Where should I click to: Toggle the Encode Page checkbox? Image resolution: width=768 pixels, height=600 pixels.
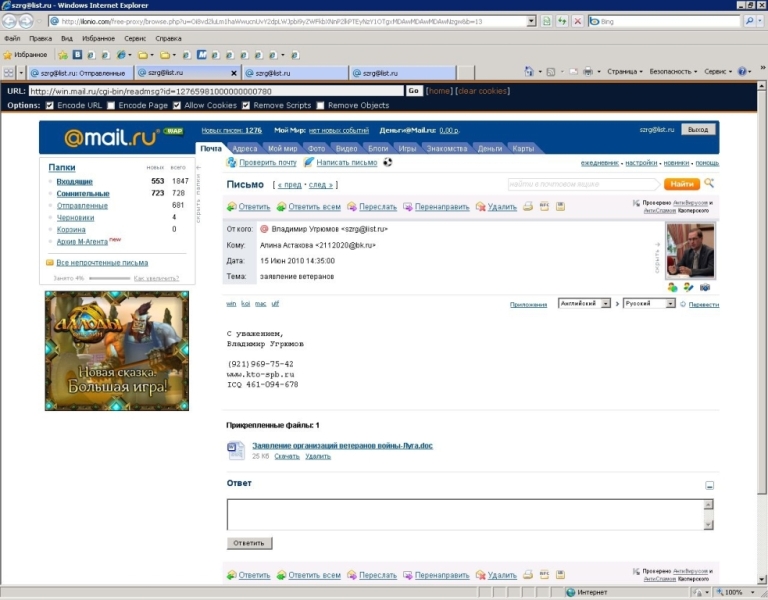[x=111, y=105]
